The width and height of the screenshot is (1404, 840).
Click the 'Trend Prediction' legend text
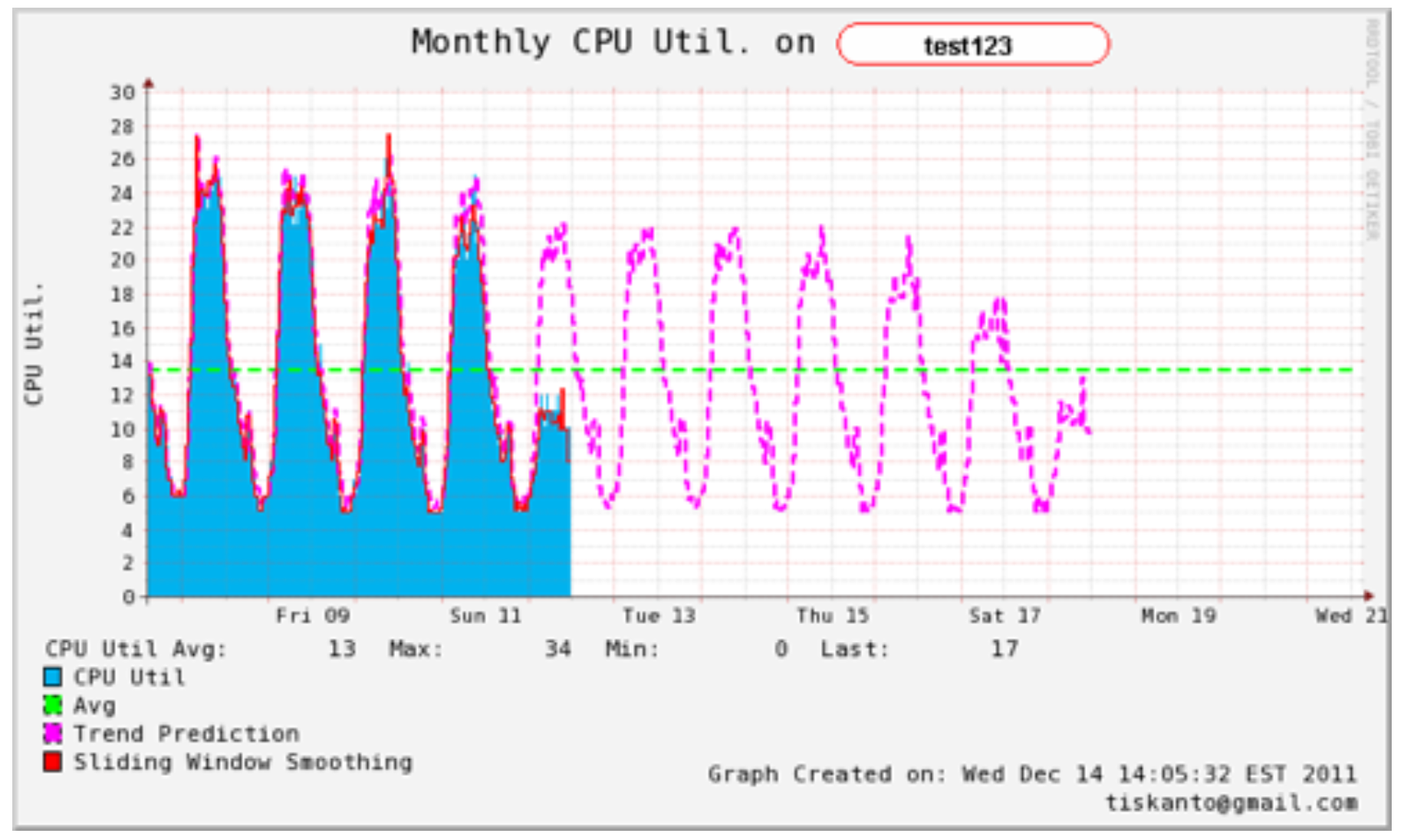186,733
